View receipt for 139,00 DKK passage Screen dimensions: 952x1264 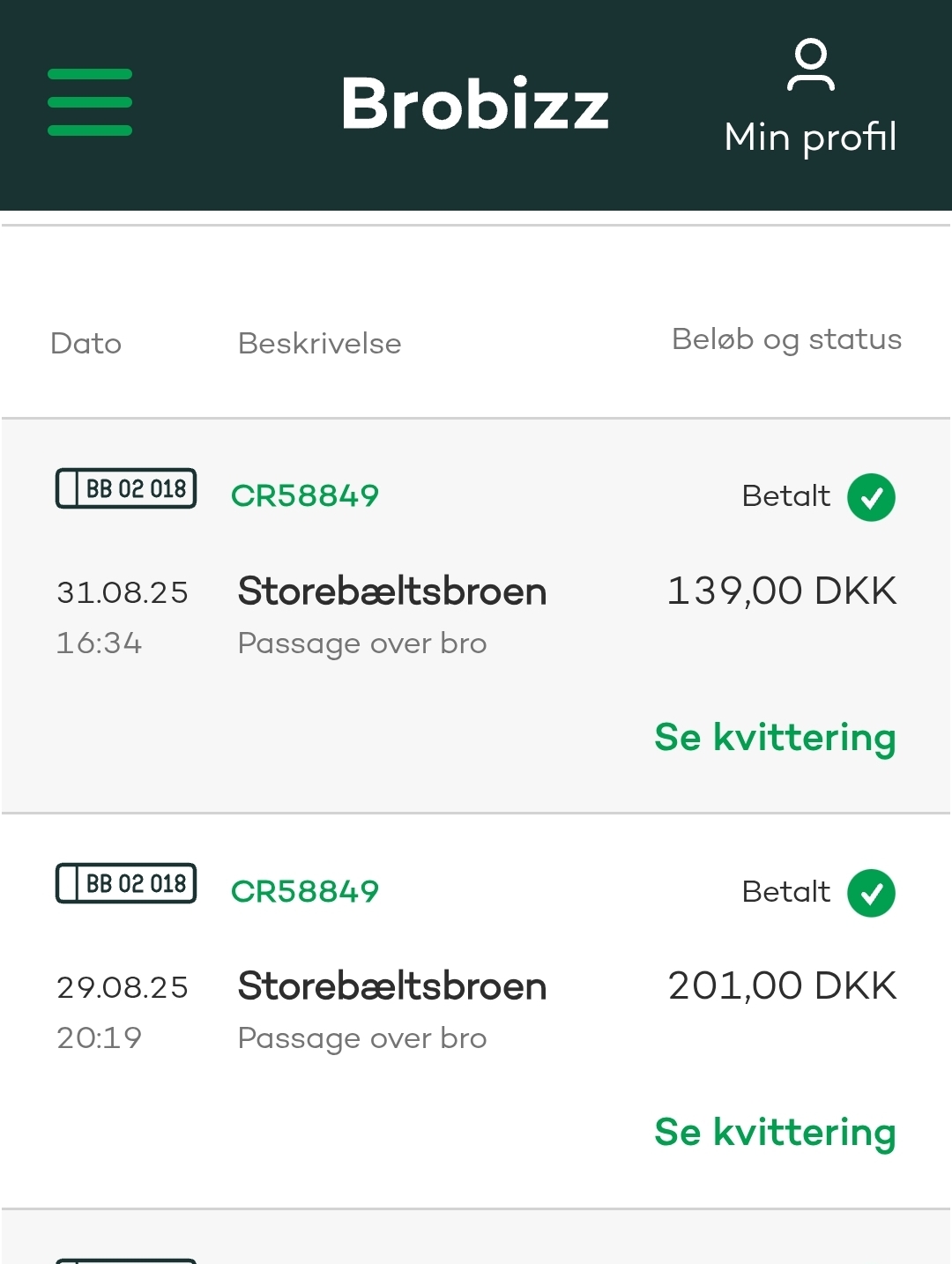tap(775, 738)
